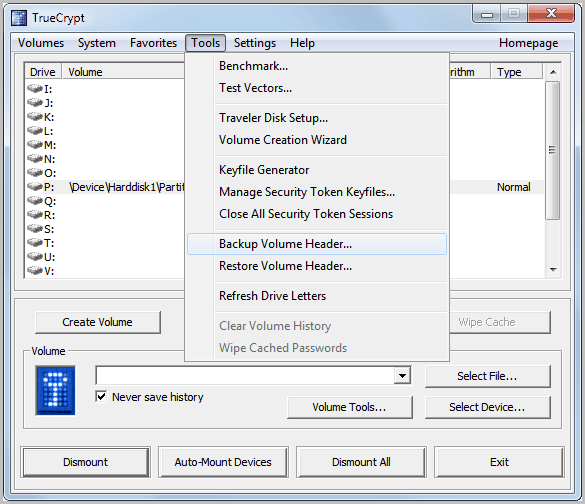Click the drive icon for M:
The height and width of the screenshot is (504, 585).
tap(35, 145)
